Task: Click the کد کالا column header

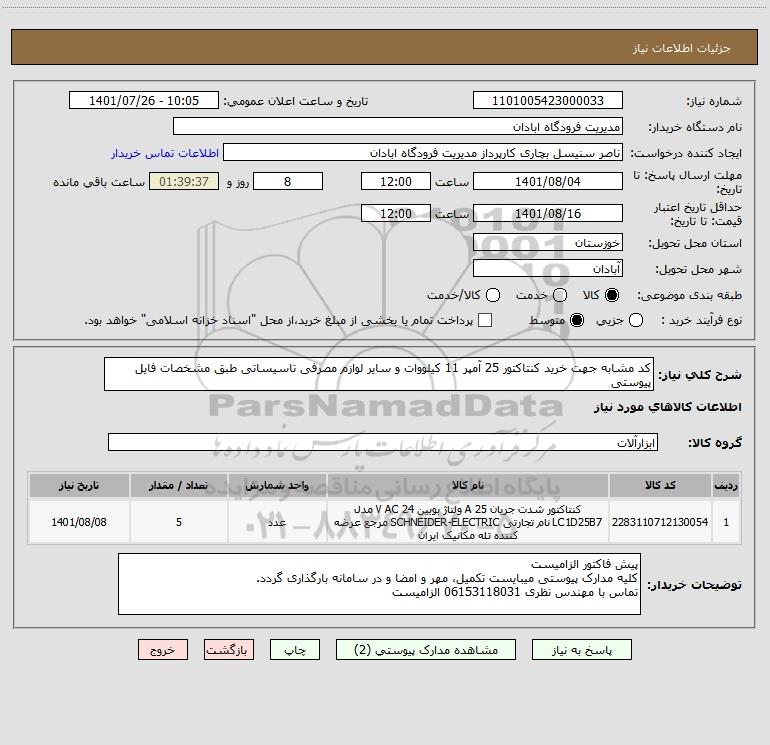Action: pyautogui.click(x=660, y=485)
